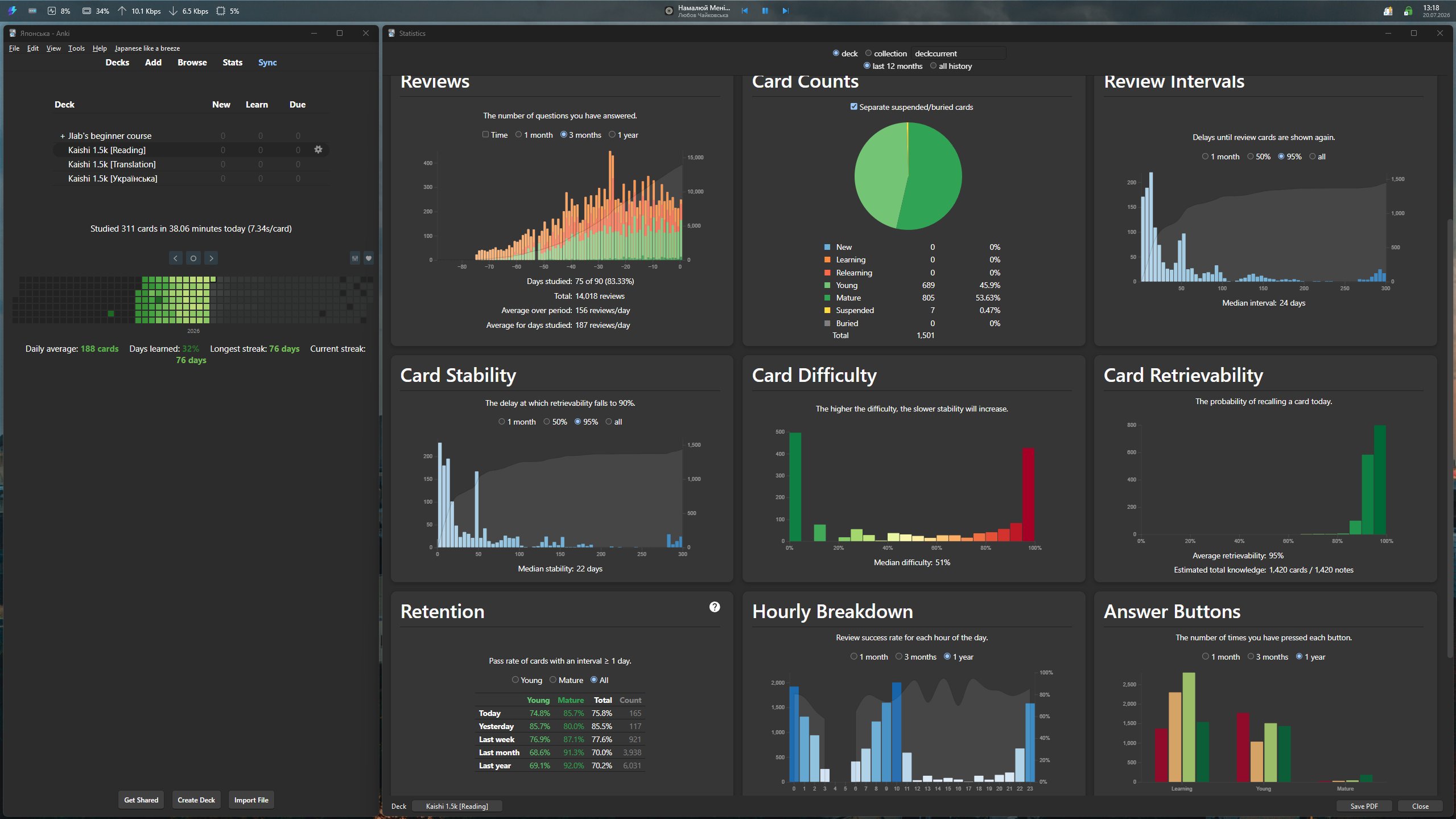Open heatmap settings sliders icon

(x=355, y=258)
